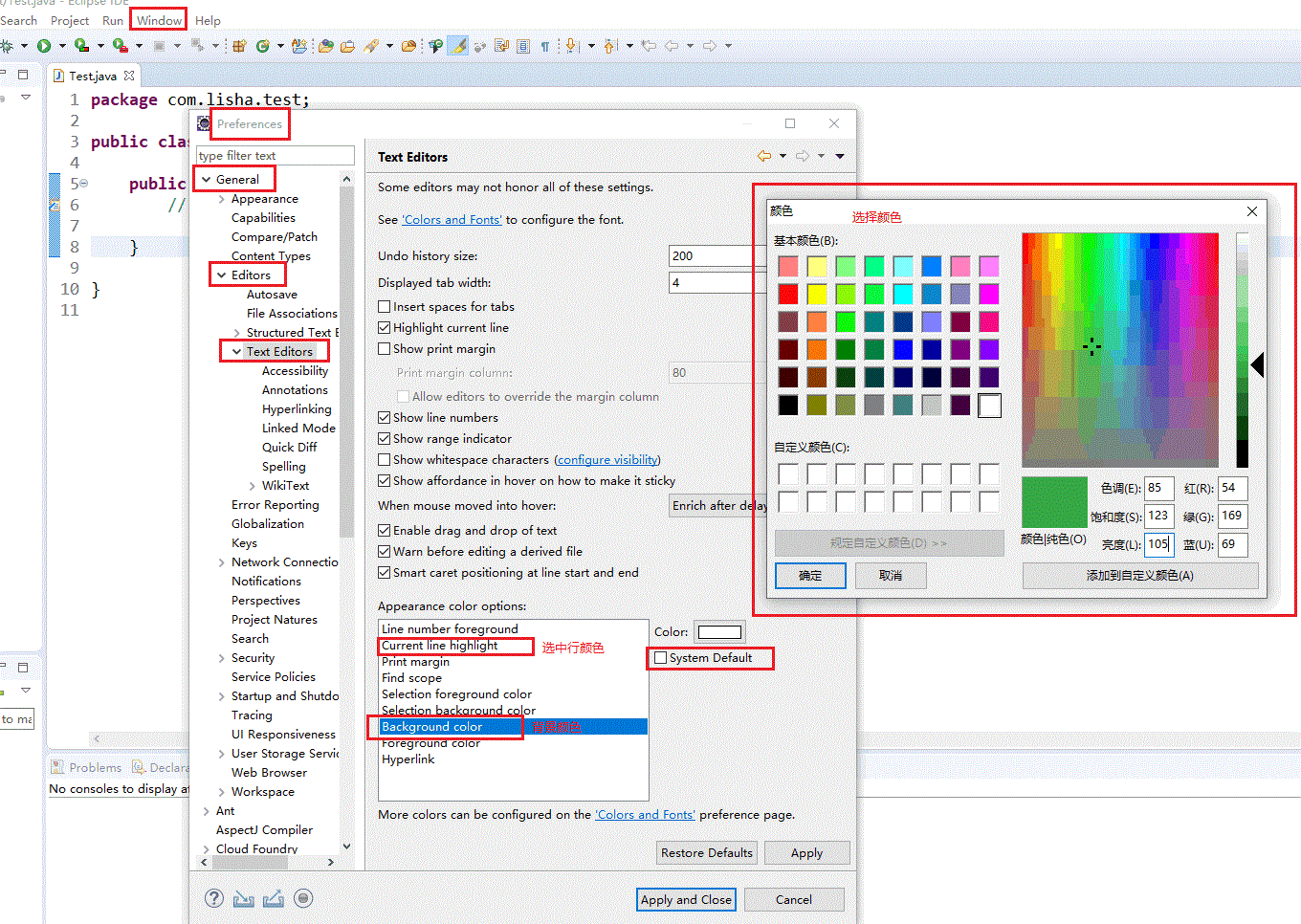Click the Search flashlight icon in toolbar
The height and width of the screenshot is (924, 1301).
[x=370, y=45]
